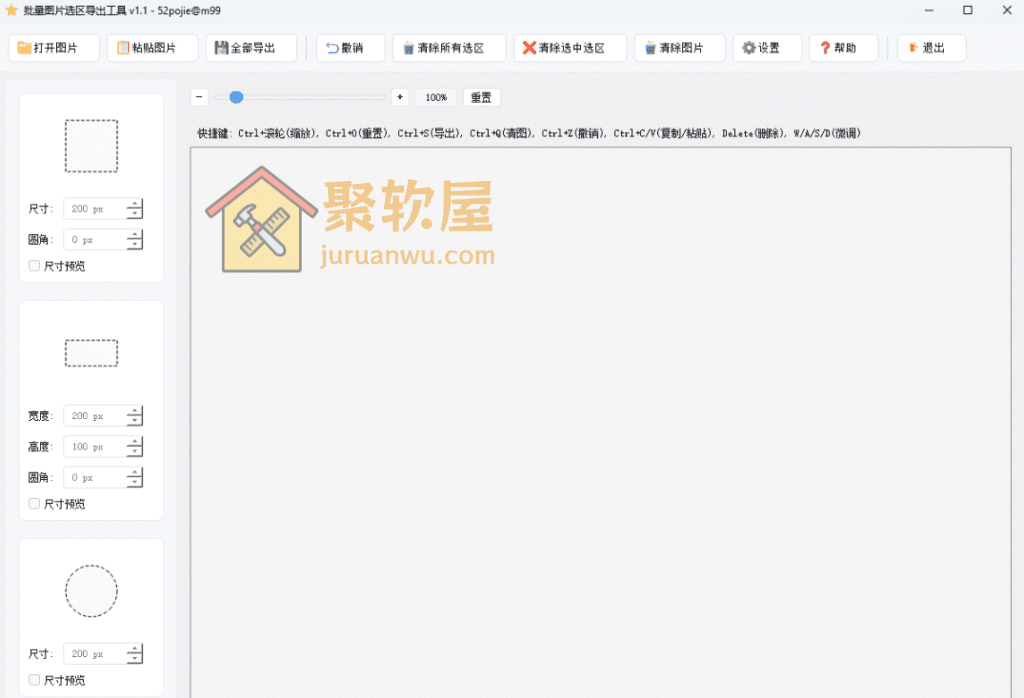Zoom in using the plus button
Screen dimensions: 1024x698
pos(399,97)
